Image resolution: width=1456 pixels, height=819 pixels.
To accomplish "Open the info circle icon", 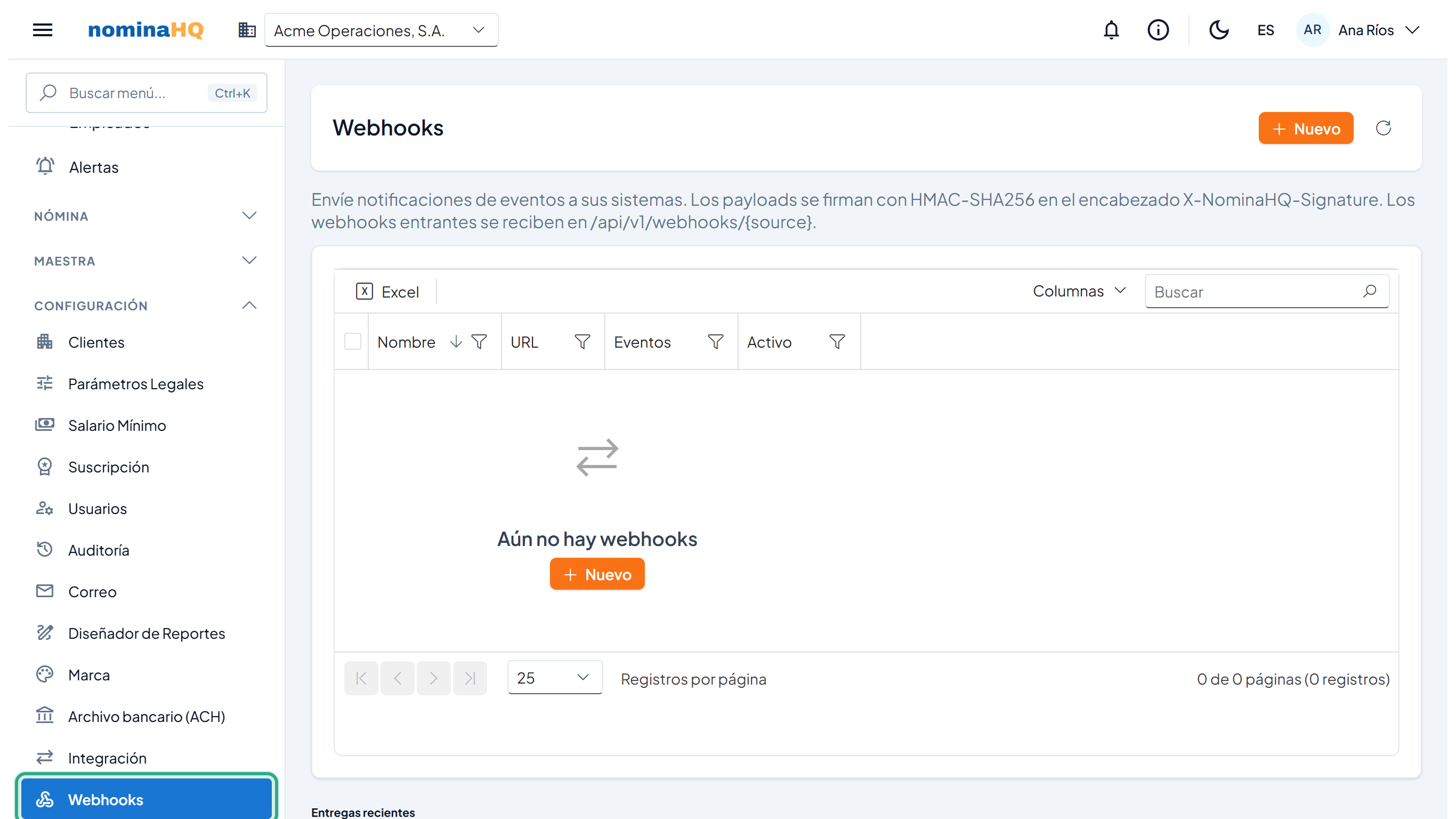I will (1158, 30).
